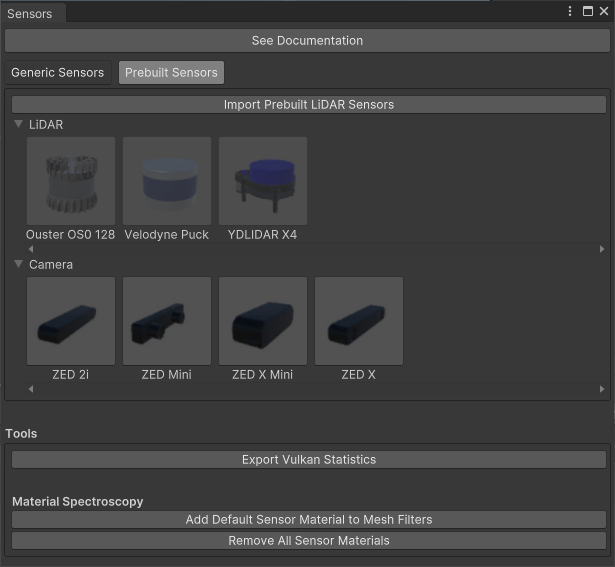Image resolution: width=615 pixels, height=567 pixels.
Task: Click Remove All Sensor Materials
Action: tap(309, 541)
